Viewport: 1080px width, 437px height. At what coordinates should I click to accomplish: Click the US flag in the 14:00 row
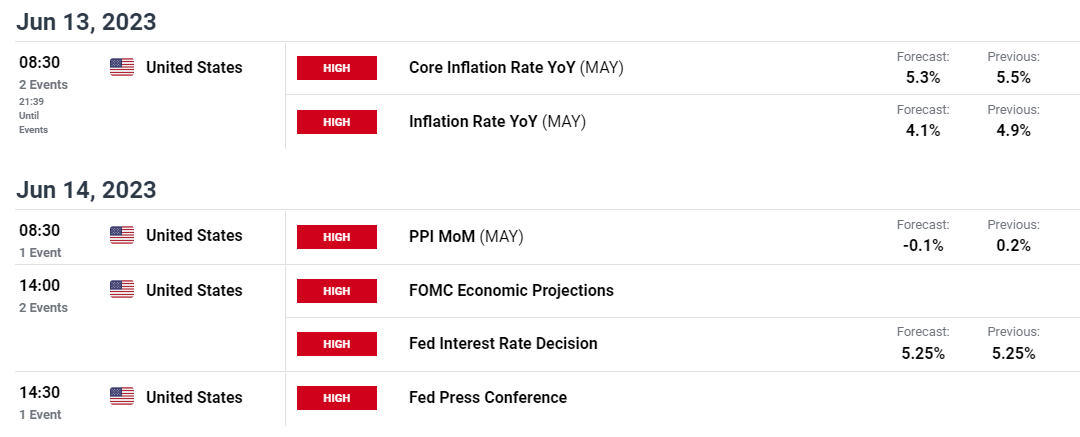(122, 289)
